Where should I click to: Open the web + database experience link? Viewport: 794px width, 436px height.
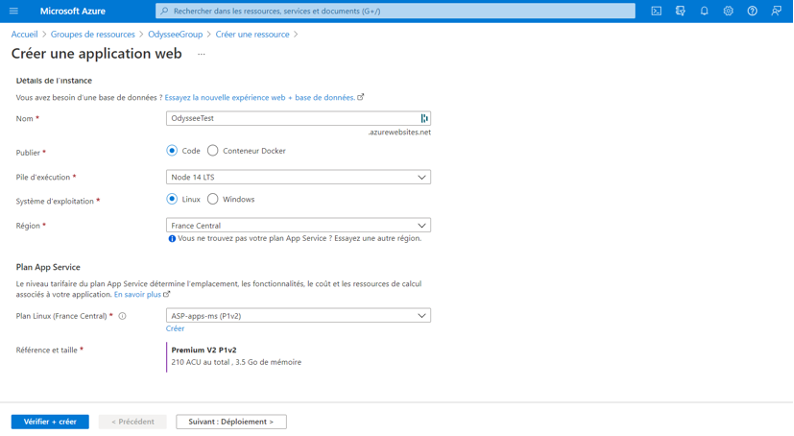click(x=259, y=97)
